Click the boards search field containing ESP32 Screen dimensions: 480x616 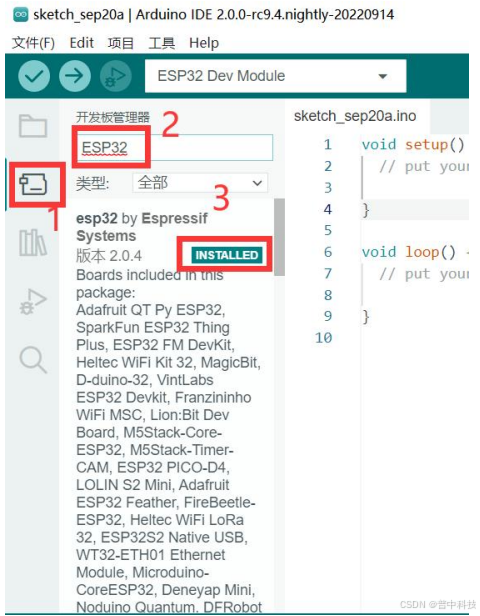[x=174, y=148]
